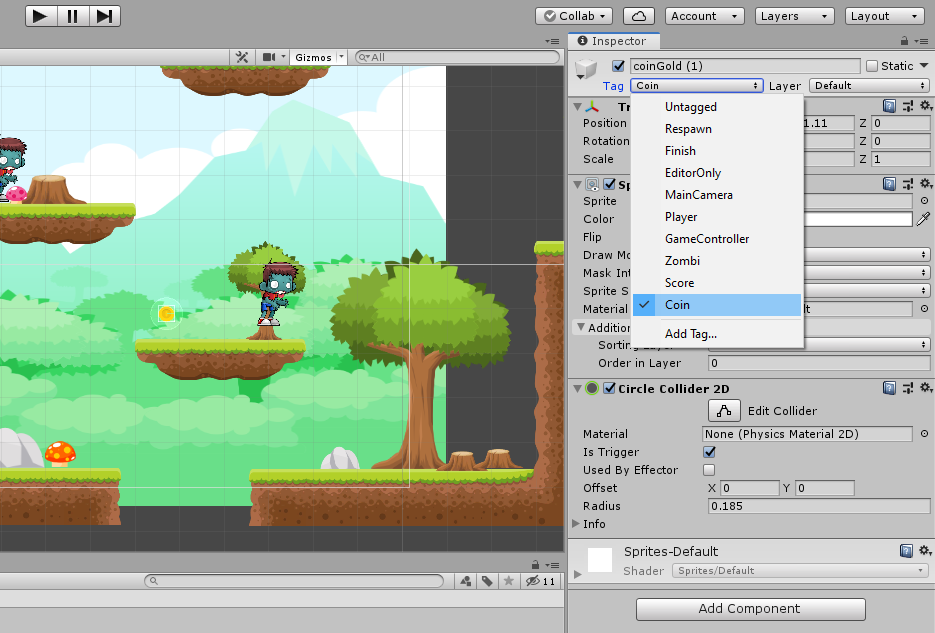Image resolution: width=935 pixels, height=633 pixels.
Task: Open Sprites-Default material help icon
Action: [906, 551]
